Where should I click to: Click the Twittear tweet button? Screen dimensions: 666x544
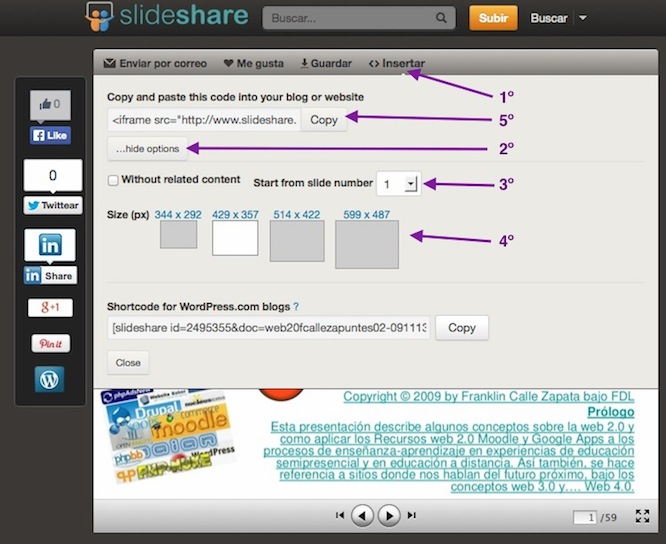(53, 205)
